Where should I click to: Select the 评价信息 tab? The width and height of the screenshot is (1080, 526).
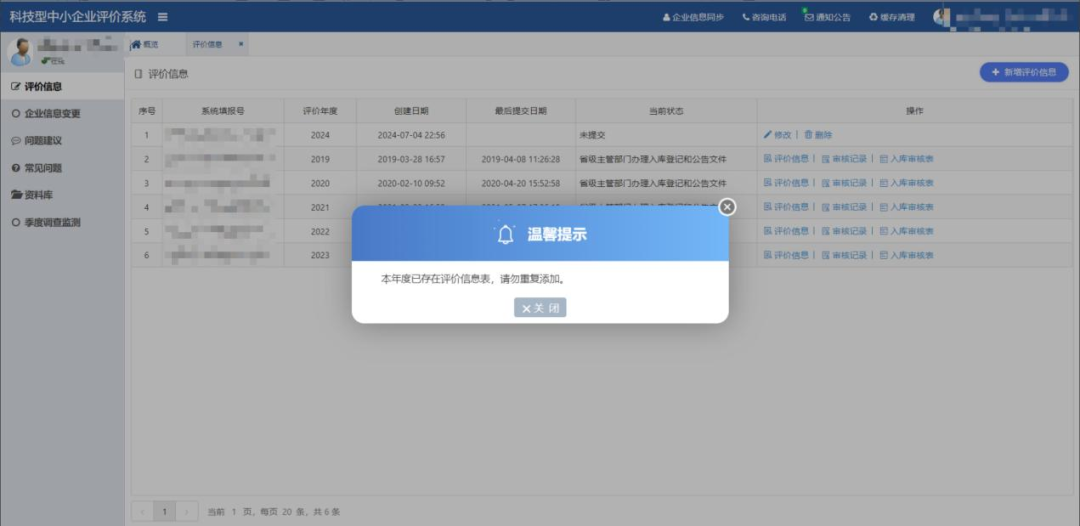(x=207, y=44)
